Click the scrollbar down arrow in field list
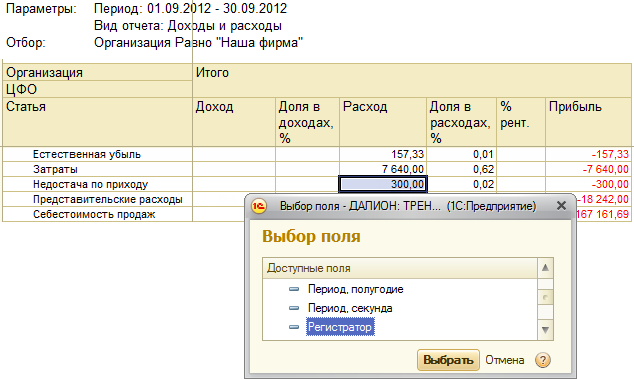 click(545, 330)
